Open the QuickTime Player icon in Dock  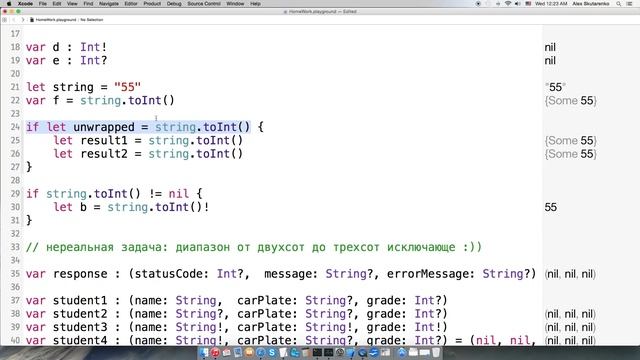pos(362,352)
